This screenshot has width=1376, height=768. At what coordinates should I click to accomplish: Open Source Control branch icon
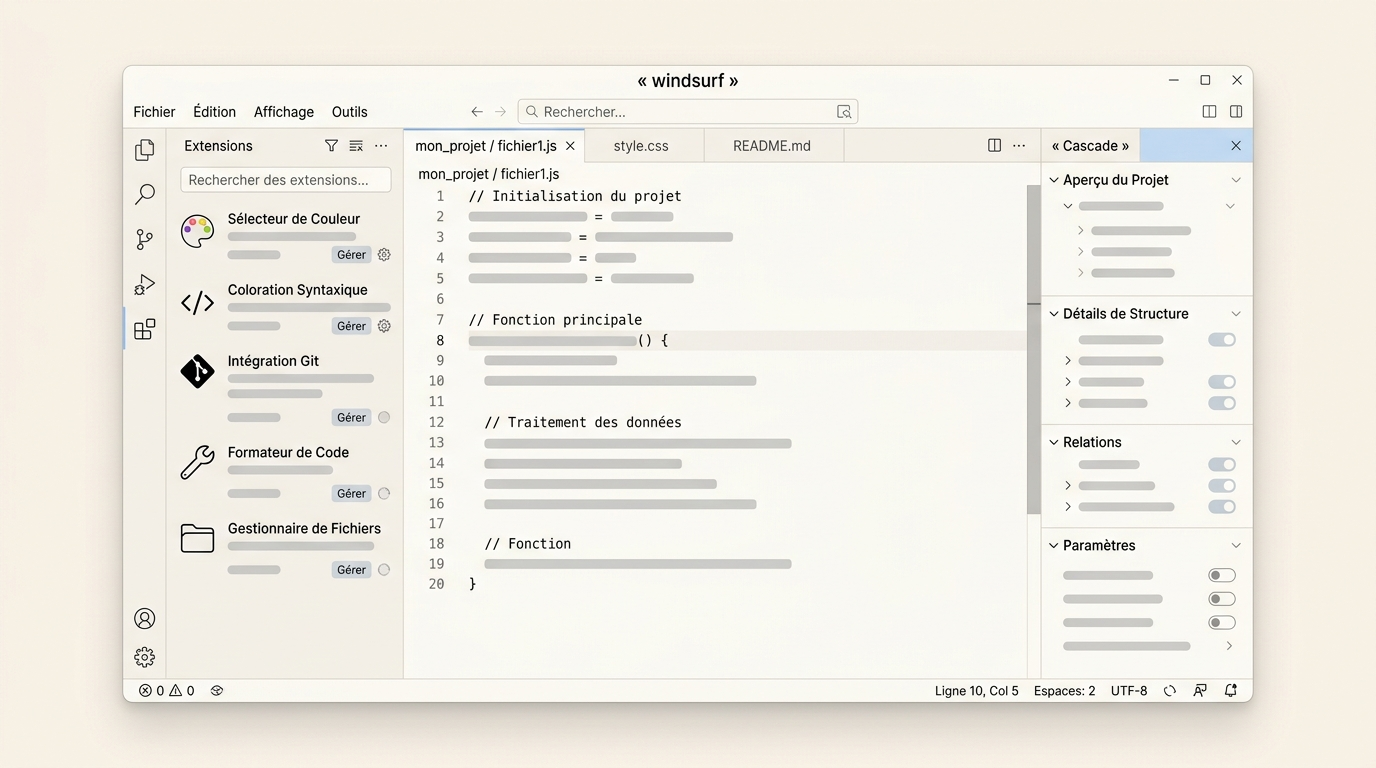click(x=145, y=239)
